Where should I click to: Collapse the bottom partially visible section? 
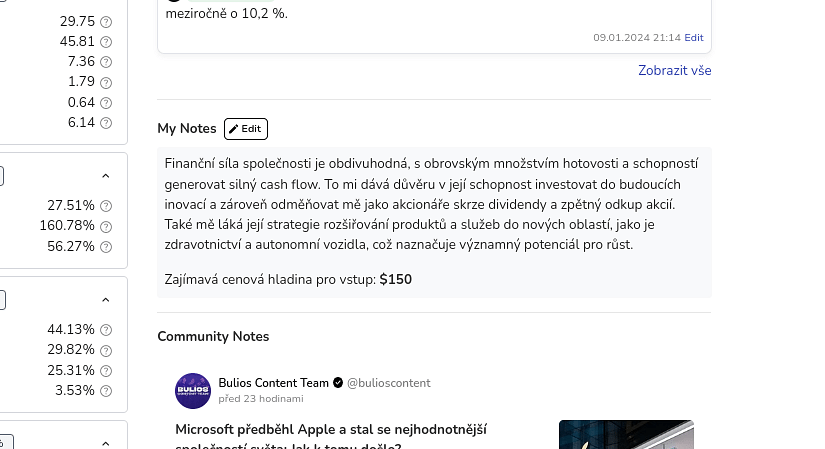[105, 443]
